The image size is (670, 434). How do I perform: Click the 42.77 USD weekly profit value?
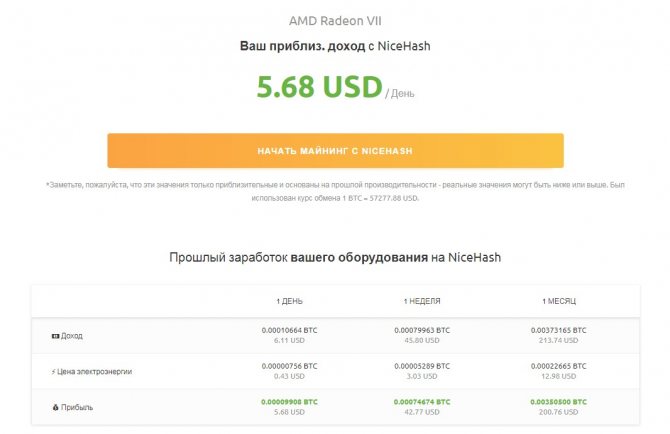click(x=422, y=412)
